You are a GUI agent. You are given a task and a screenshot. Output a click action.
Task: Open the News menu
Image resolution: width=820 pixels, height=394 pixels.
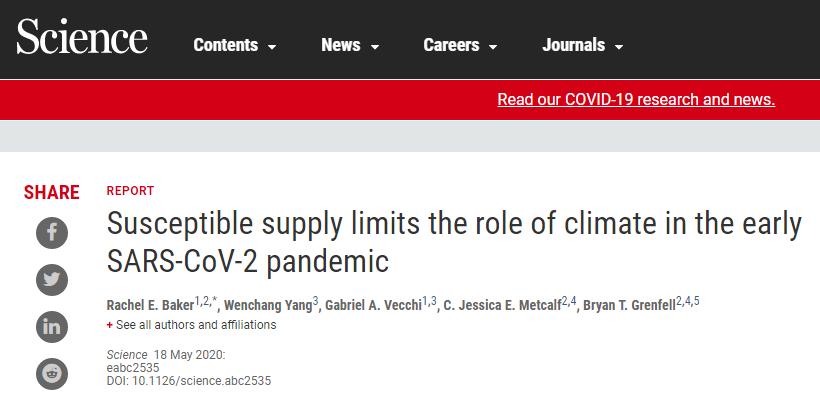click(350, 46)
